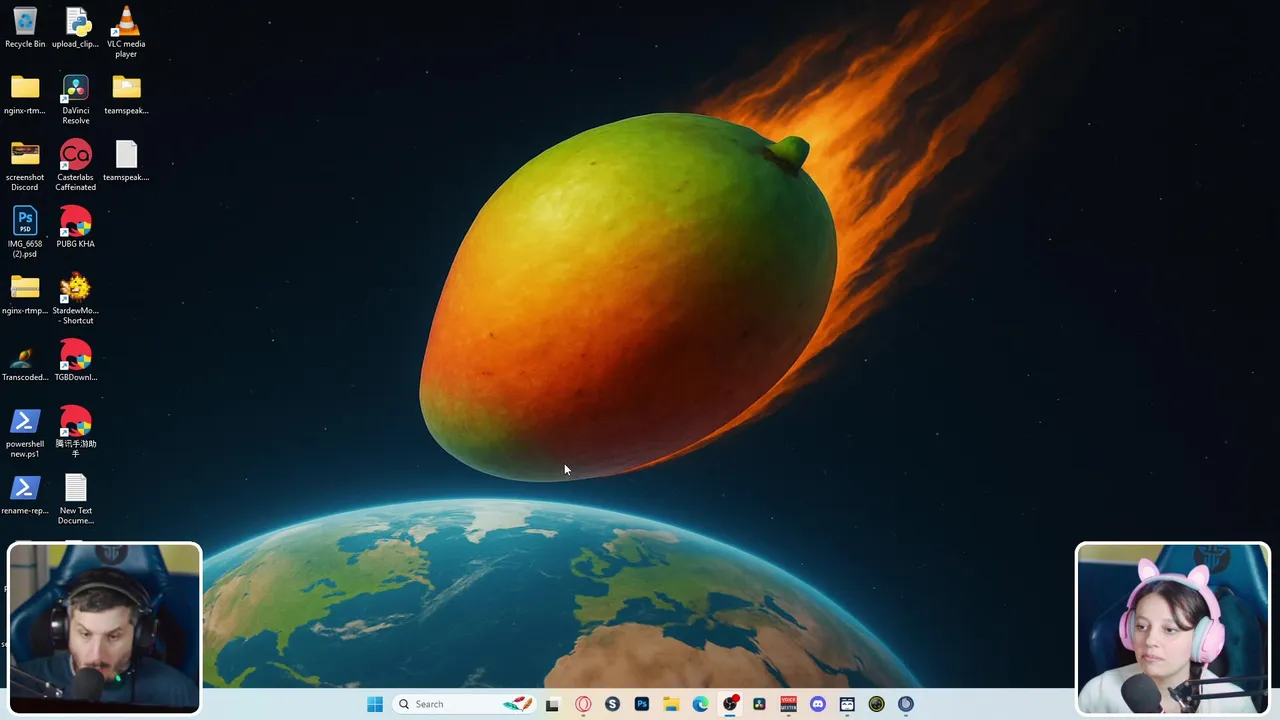Open Discord from the taskbar
The image size is (1280, 720).
[818, 704]
